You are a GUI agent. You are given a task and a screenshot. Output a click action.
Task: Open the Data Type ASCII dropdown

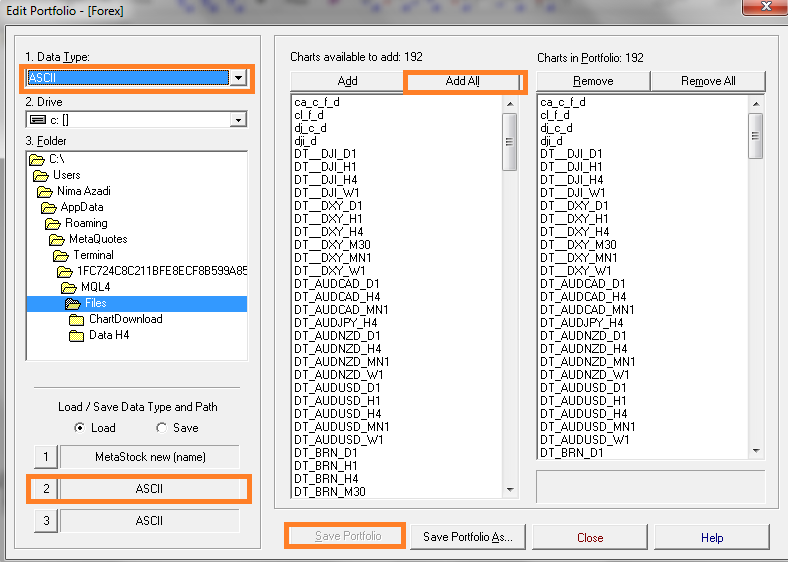pyautogui.click(x=238, y=78)
